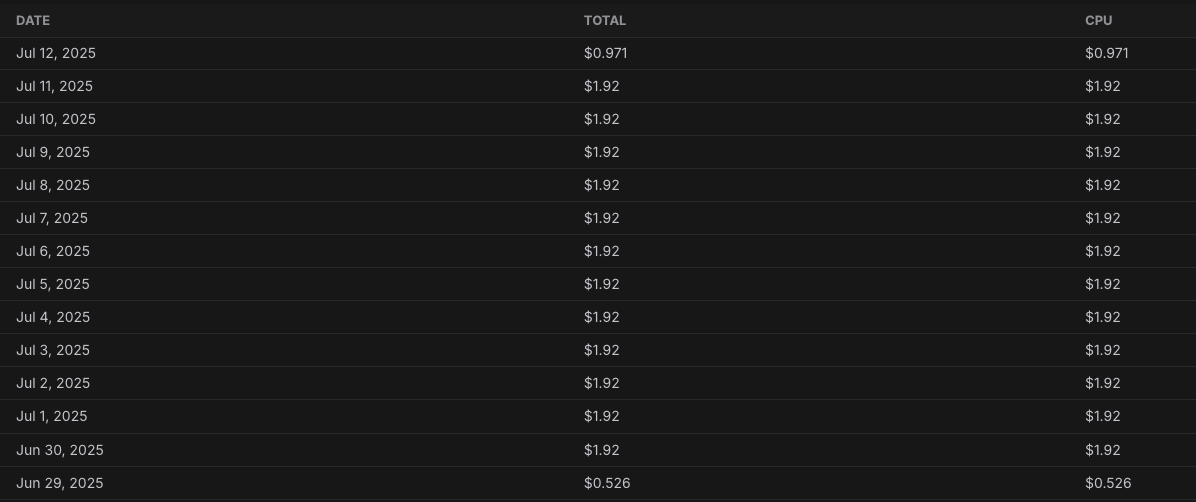
Task: Click the $0.971 CPU cost cell
Action: (x=1106, y=53)
